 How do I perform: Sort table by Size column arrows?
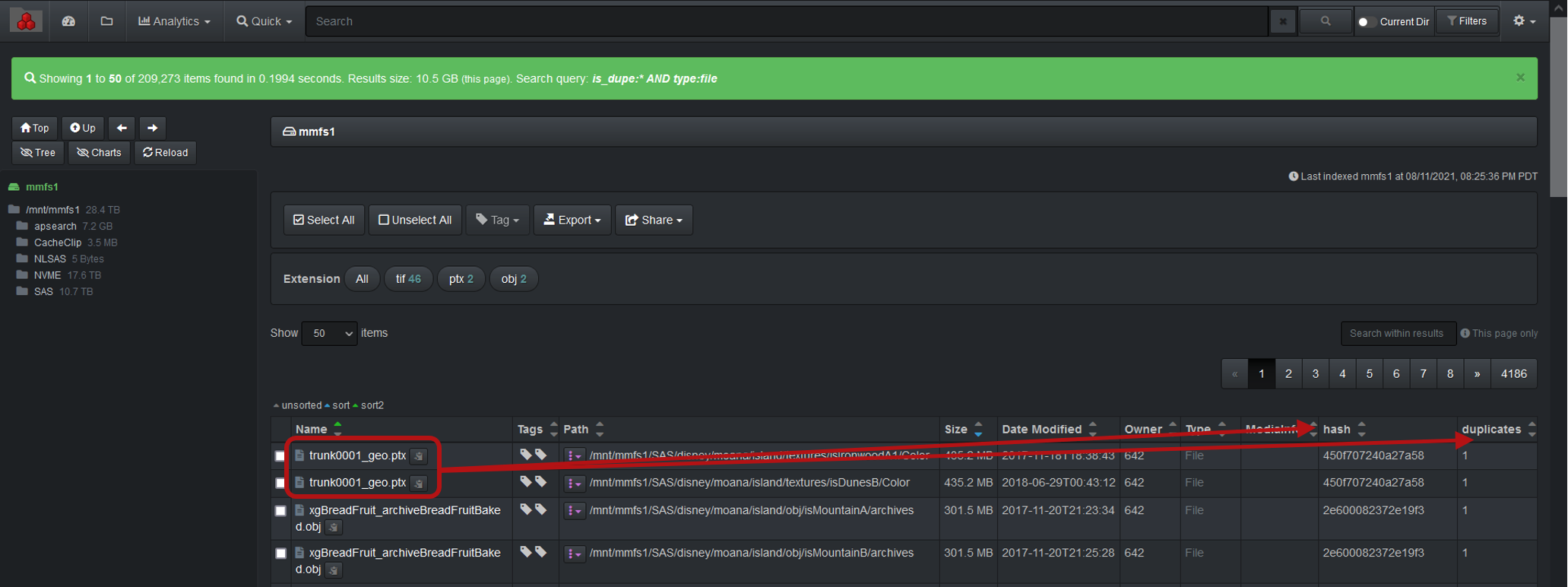[x=978, y=429]
